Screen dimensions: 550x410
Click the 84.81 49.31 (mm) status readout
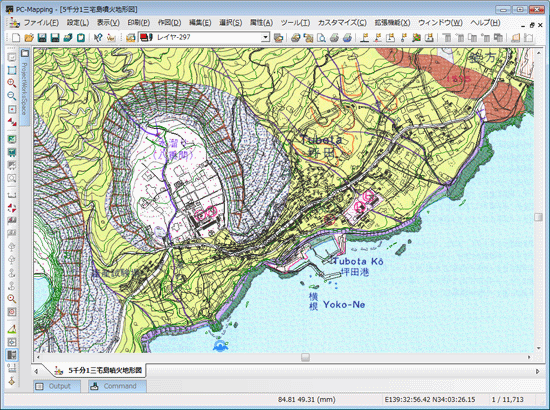pyautogui.click(x=307, y=399)
